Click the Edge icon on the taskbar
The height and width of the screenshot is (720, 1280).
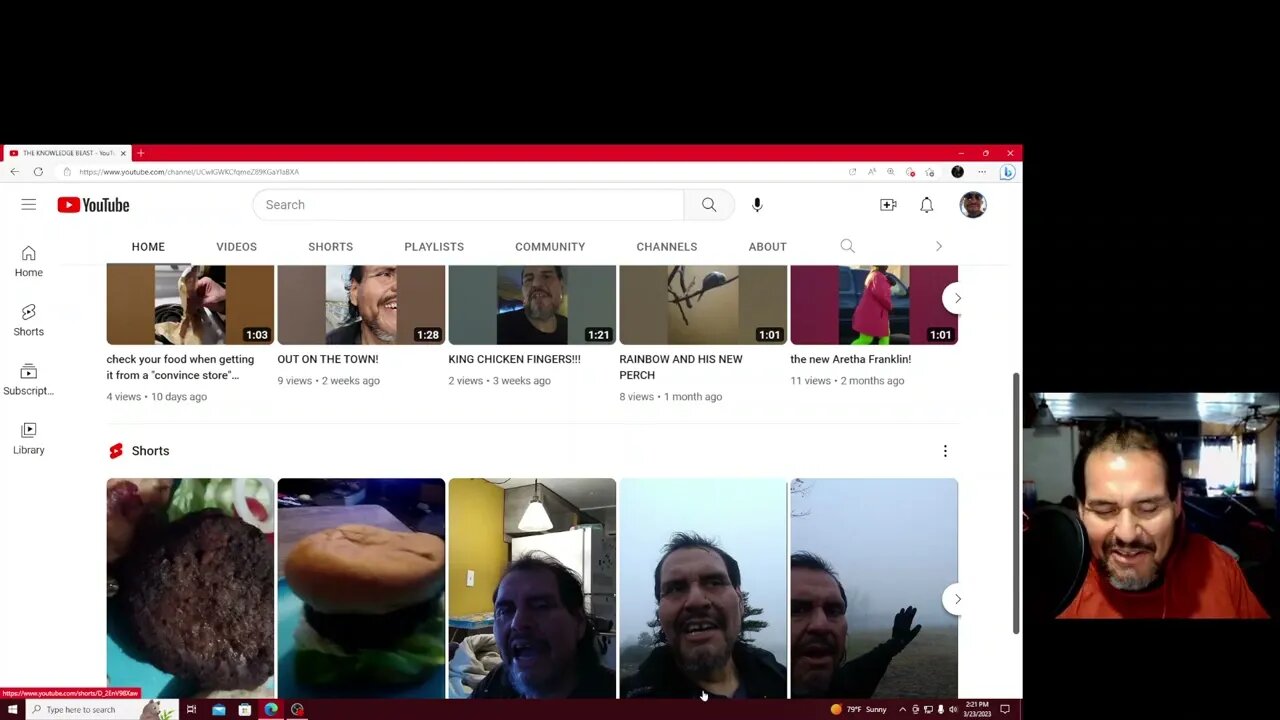pos(271,710)
